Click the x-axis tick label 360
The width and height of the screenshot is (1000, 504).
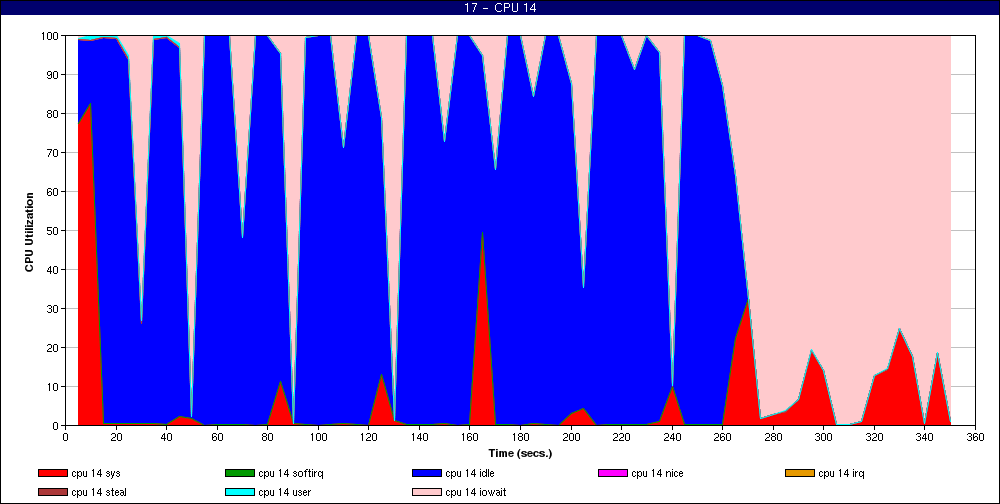[x=975, y=437]
